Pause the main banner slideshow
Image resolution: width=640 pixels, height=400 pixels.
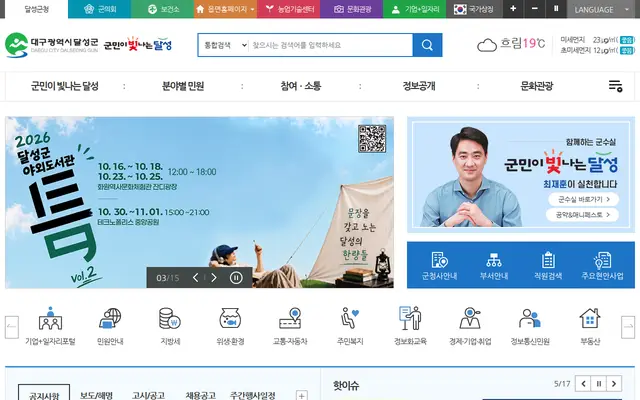click(236, 278)
